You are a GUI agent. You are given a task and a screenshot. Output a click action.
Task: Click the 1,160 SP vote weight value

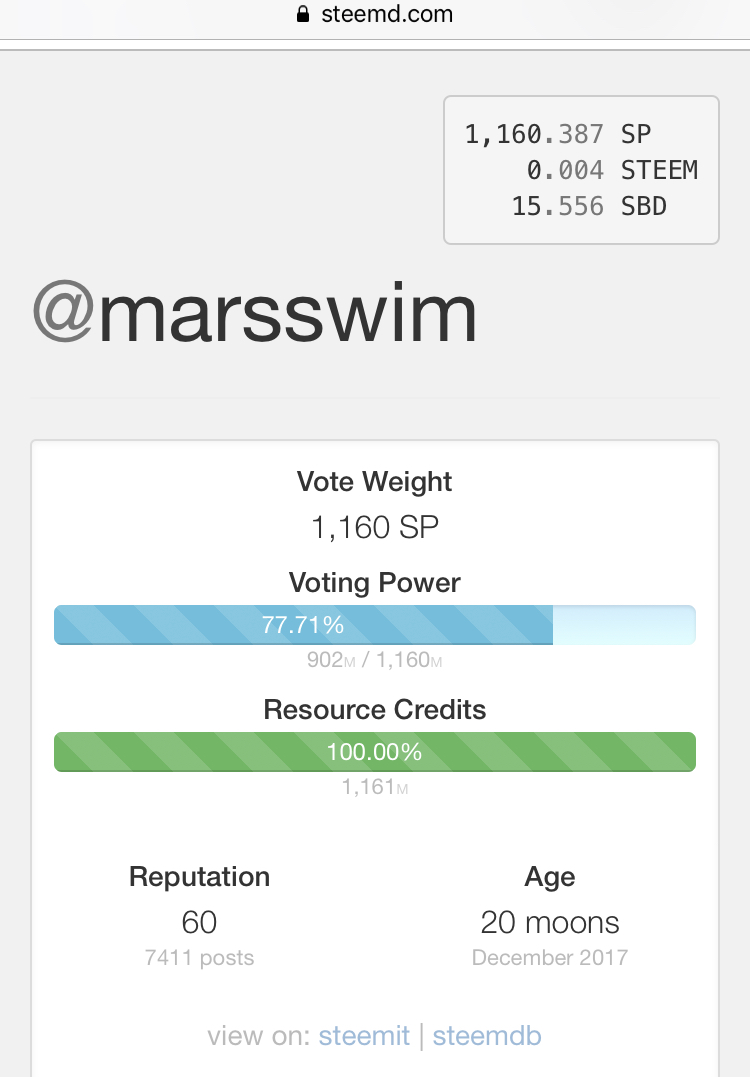(374, 527)
